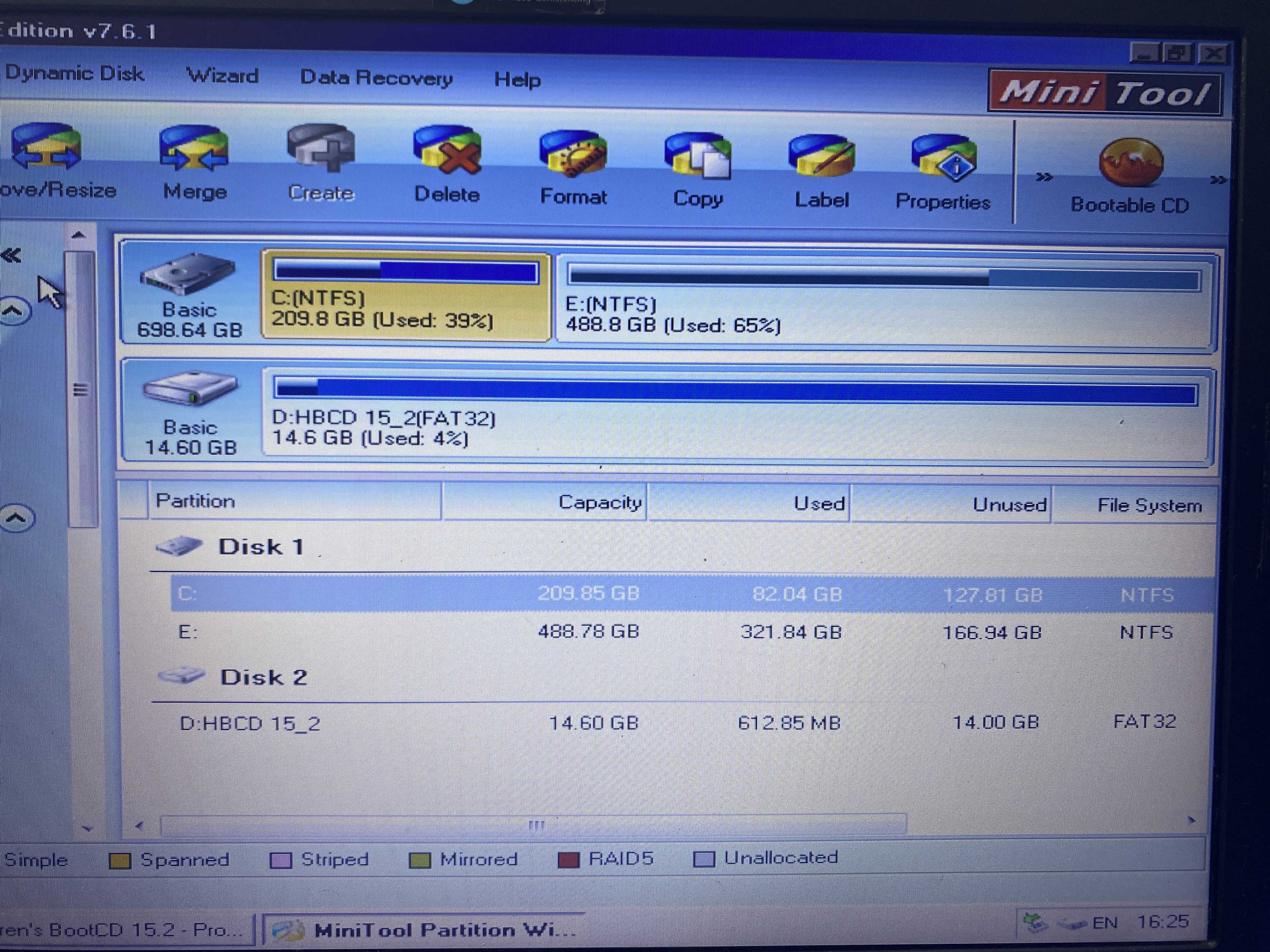Click the sidebar scroll-down arrow

87,828
